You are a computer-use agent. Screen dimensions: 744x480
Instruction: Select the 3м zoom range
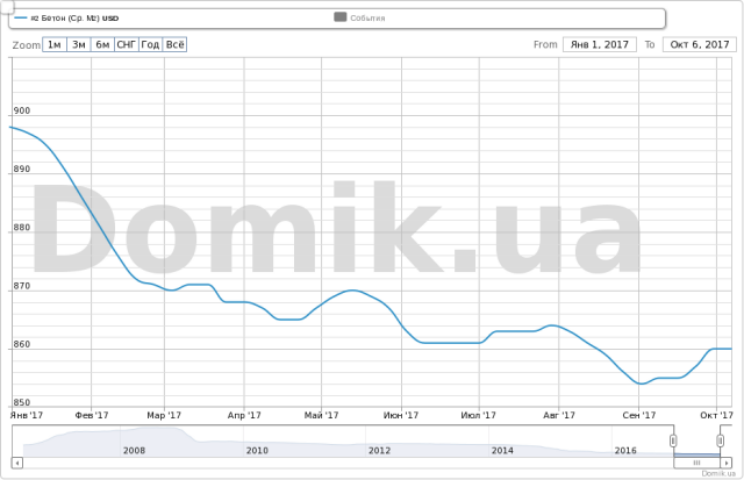coord(78,45)
